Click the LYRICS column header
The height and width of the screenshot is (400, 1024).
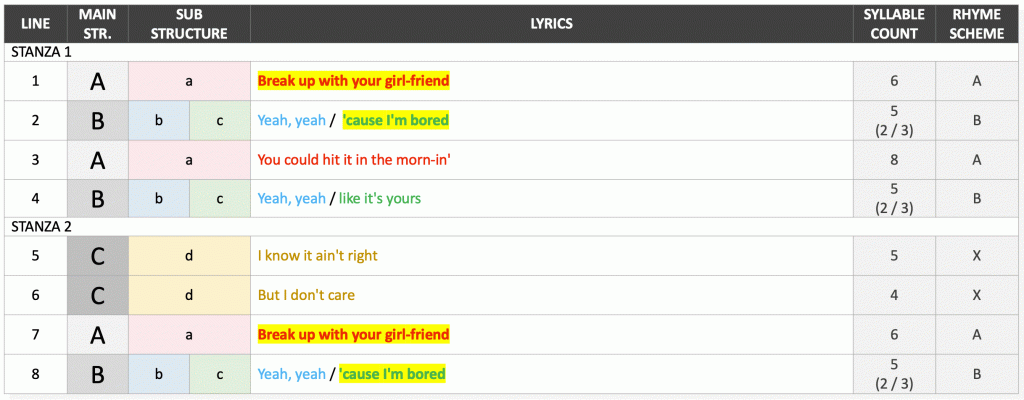(x=551, y=24)
